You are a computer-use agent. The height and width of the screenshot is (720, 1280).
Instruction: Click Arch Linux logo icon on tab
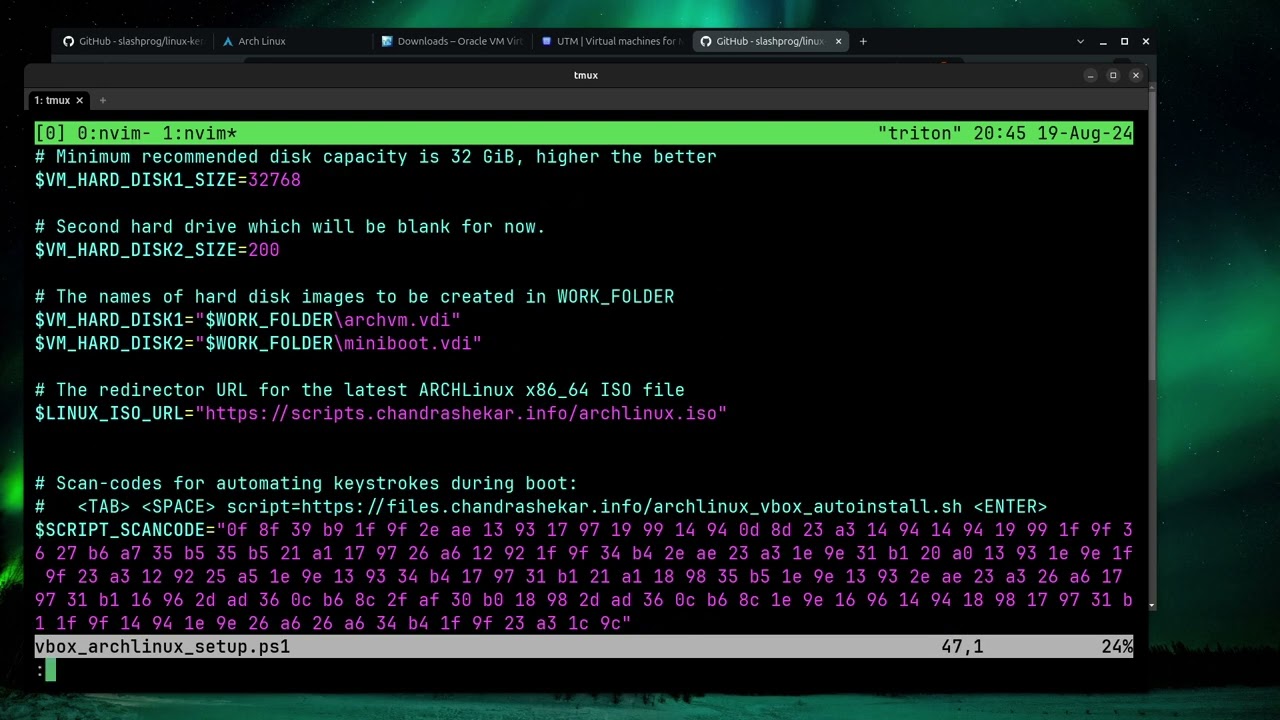[x=228, y=41]
